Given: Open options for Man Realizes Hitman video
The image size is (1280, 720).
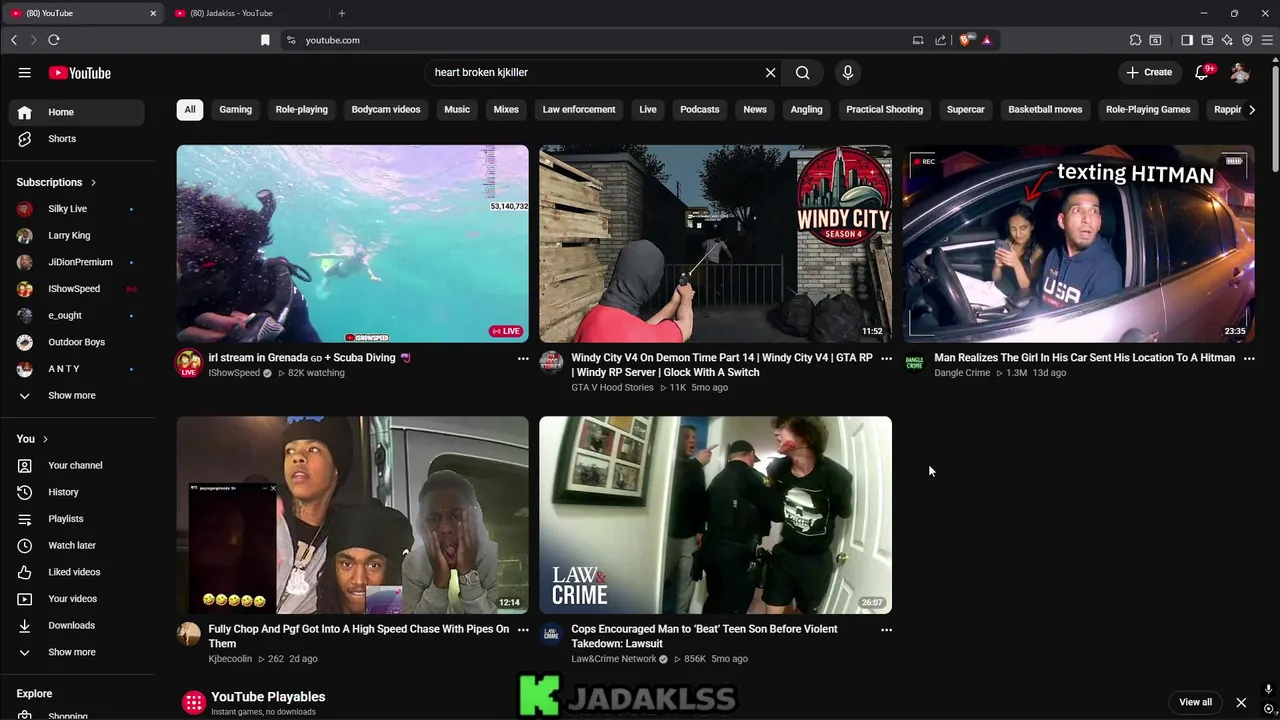Looking at the screenshot, I should [1249, 358].
